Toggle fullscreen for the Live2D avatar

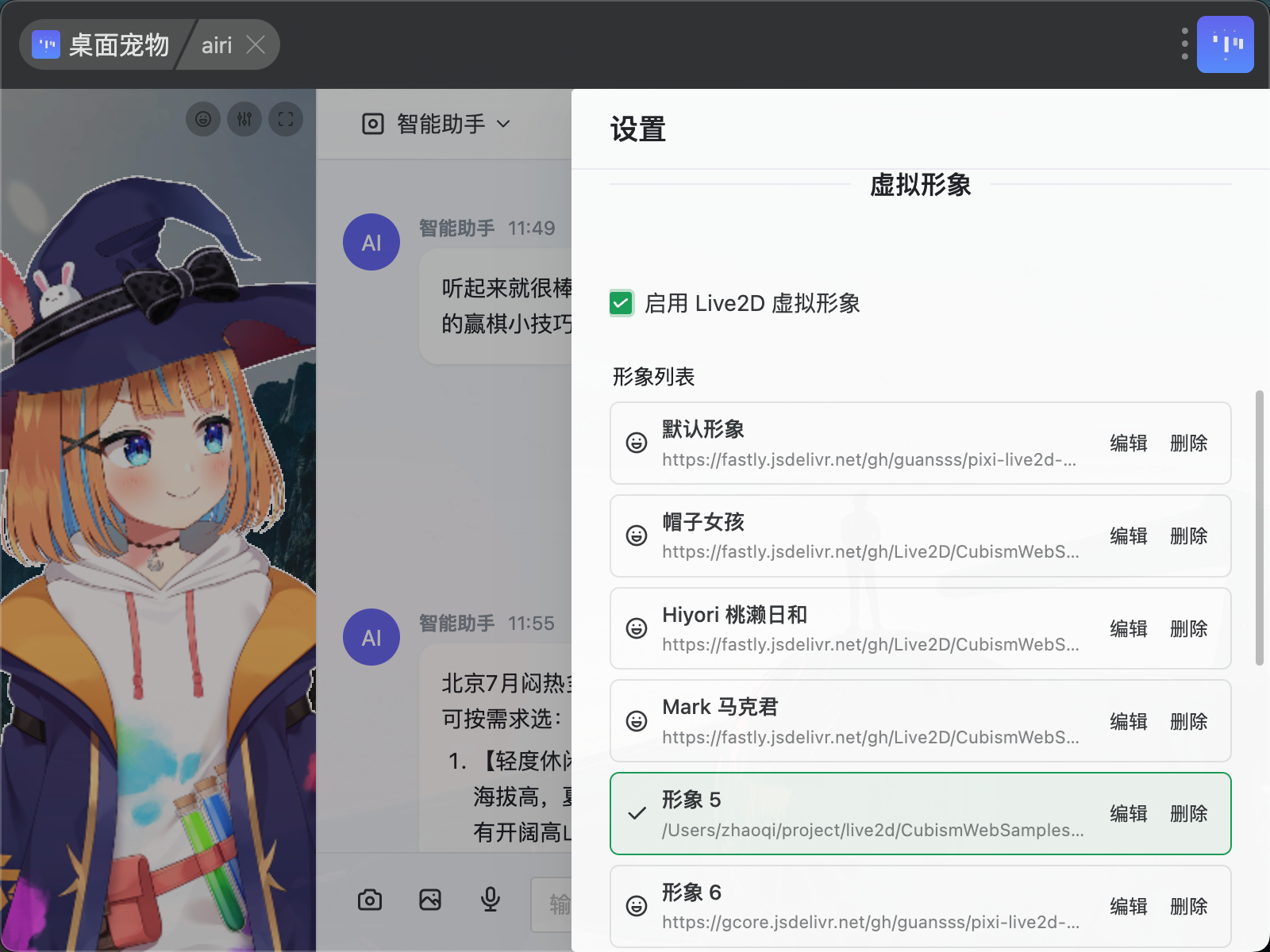tap(286, 119)
